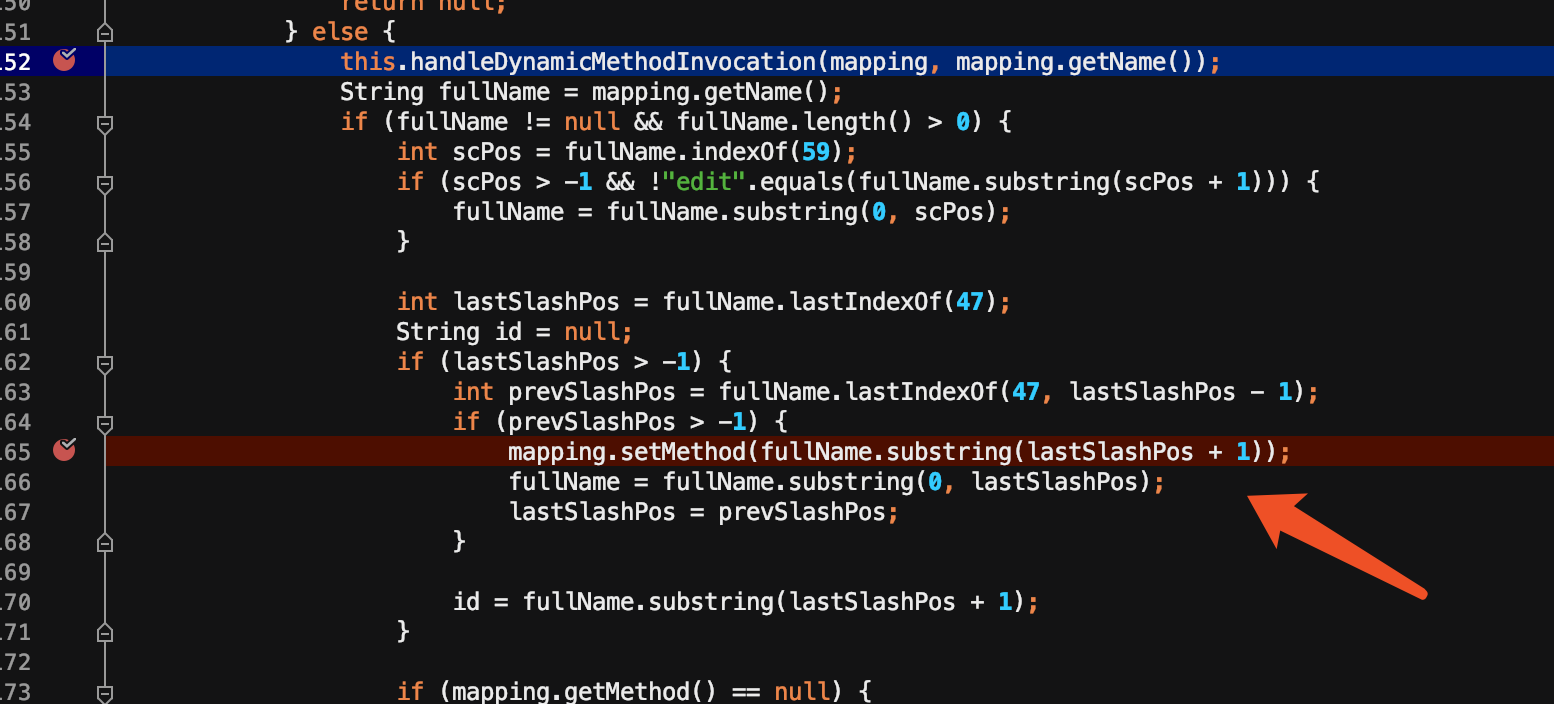Screen dimensions: 1554x704
Task: Click the prevSlashPos variable declaration
Action: 571,392
